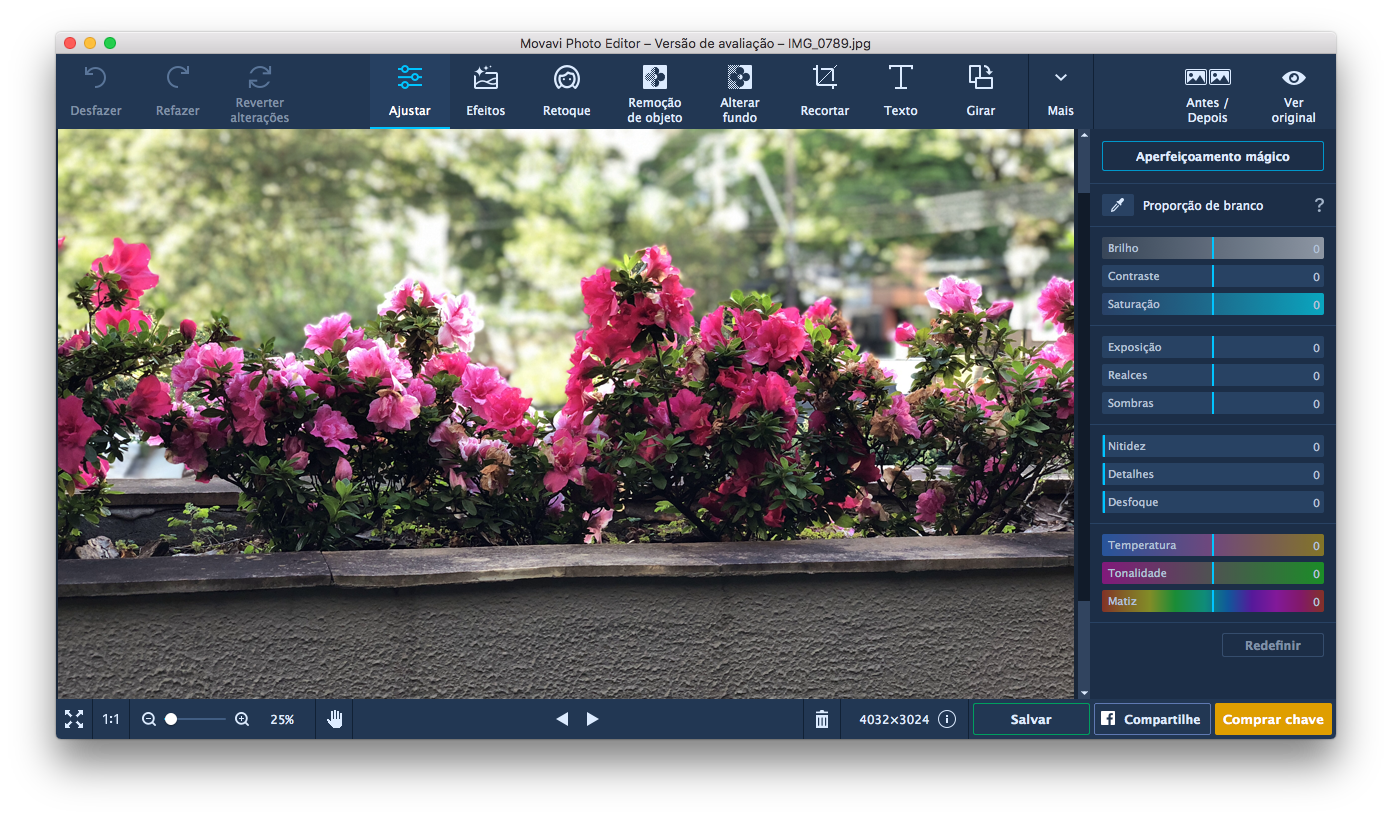The height and width of the screenshot is (819, 1392).
Task: Click the Tonalidade color slider
Action: click(x=1213, y=573)
